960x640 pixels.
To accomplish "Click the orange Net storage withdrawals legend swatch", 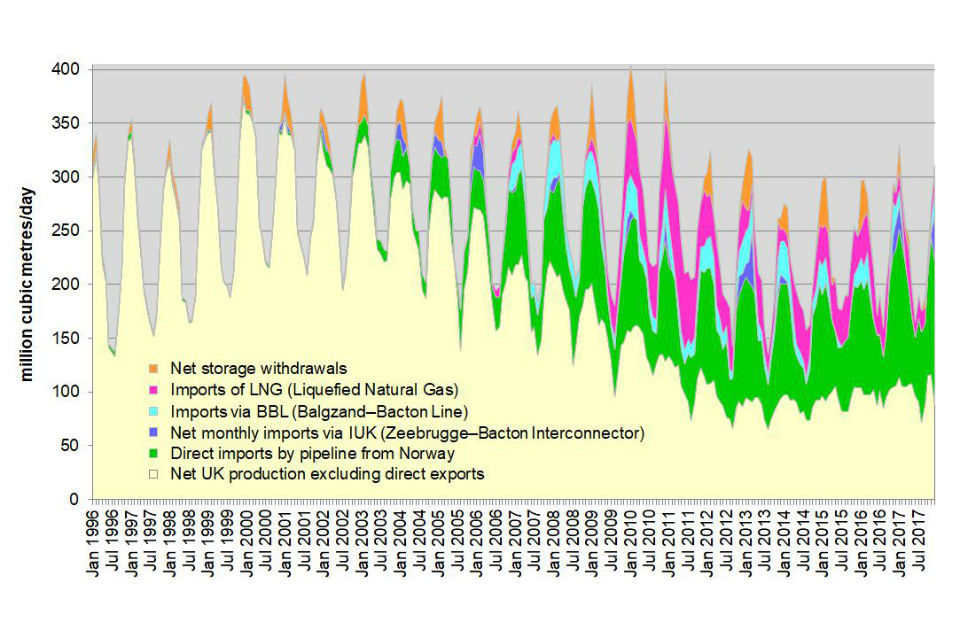I will point(151,369).
